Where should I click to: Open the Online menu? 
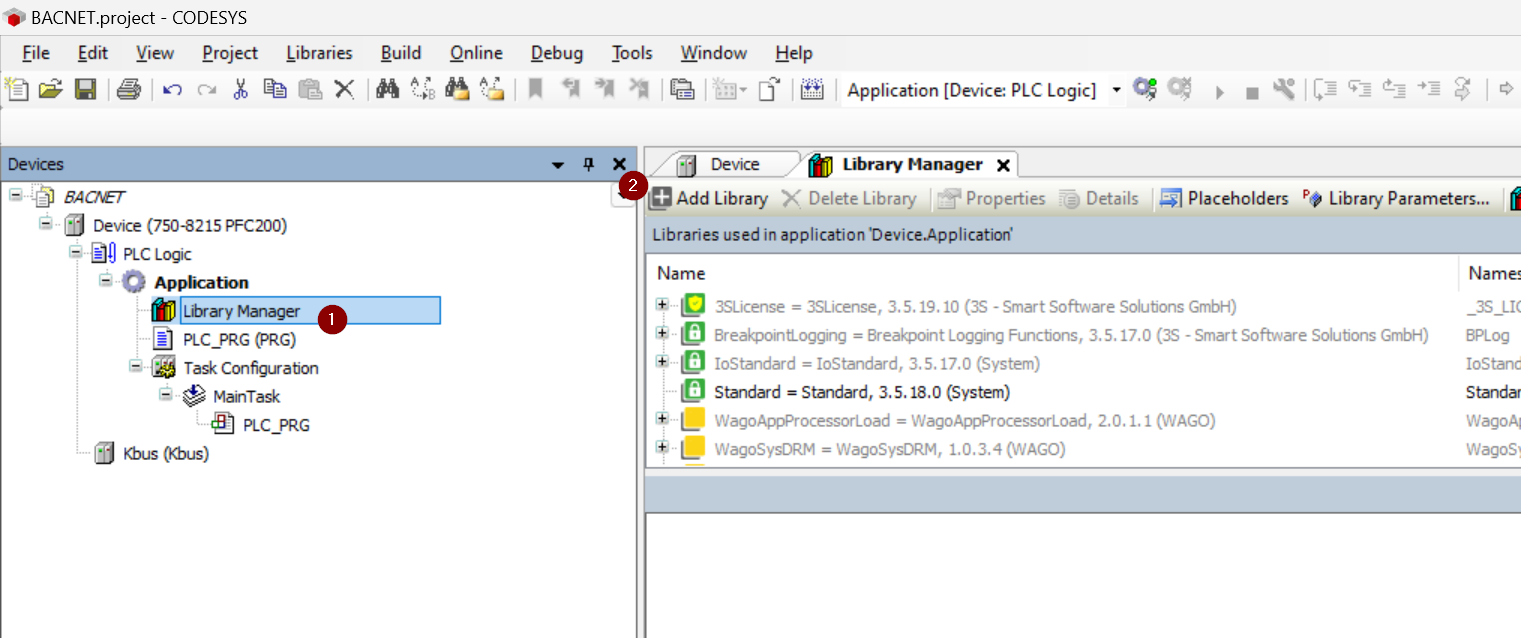coord(476,53)
